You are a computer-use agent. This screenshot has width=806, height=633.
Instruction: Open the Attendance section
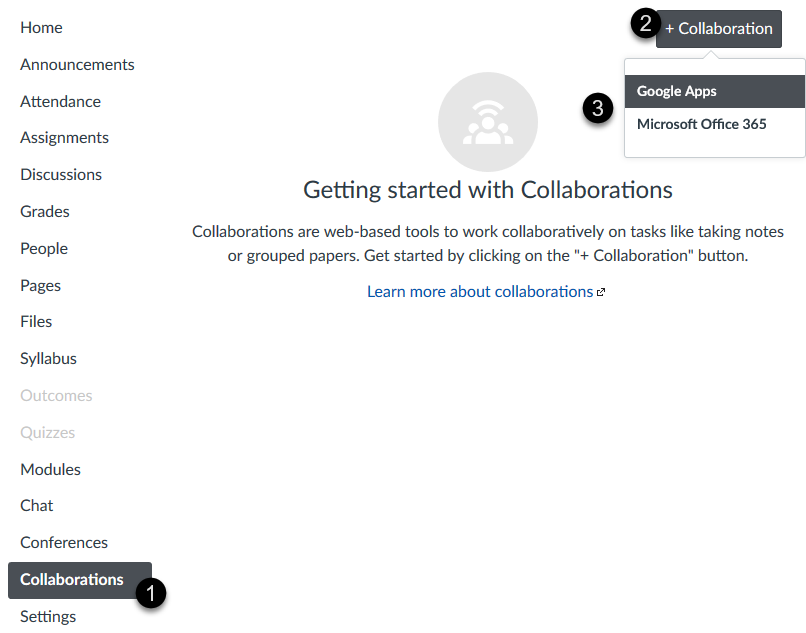pyautogui.click(x=60, y=101)
